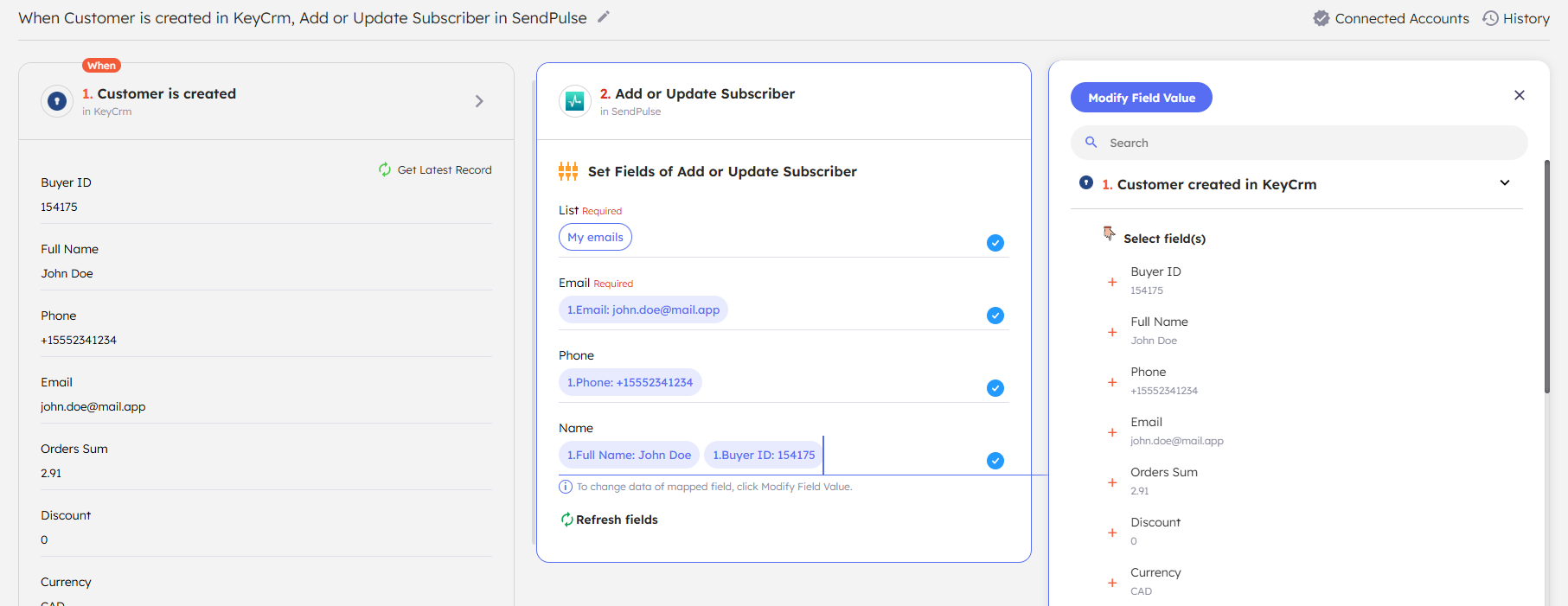Click the Buyer ID value 154175 in left panel
Screen dimensions: 1568x606
(x=59, y=207)
